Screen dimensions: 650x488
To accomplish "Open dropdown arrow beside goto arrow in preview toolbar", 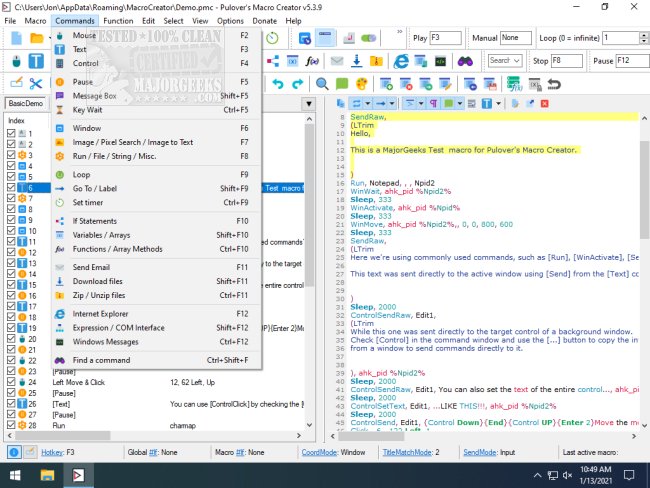I will pyautogui.click(x=392, y=104).
